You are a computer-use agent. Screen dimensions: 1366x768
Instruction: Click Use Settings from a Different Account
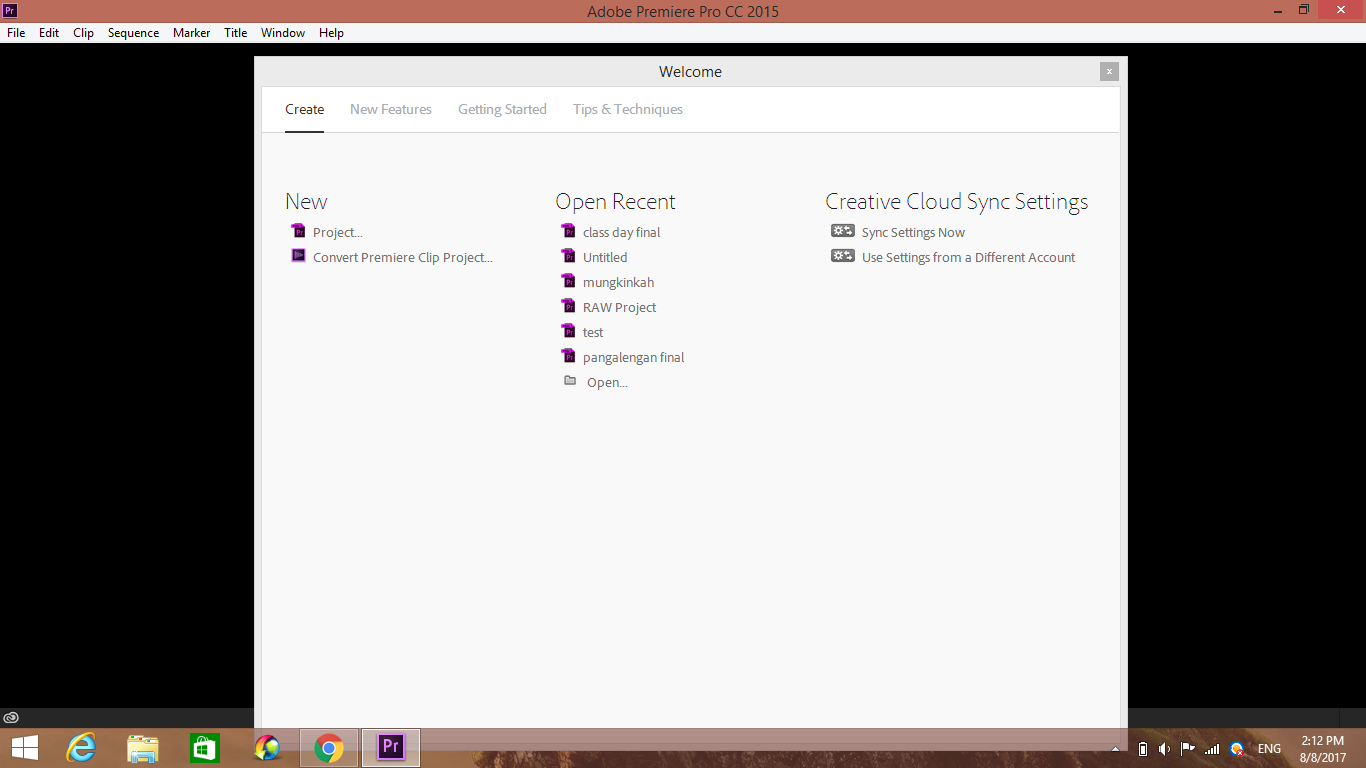click(968, 257)
